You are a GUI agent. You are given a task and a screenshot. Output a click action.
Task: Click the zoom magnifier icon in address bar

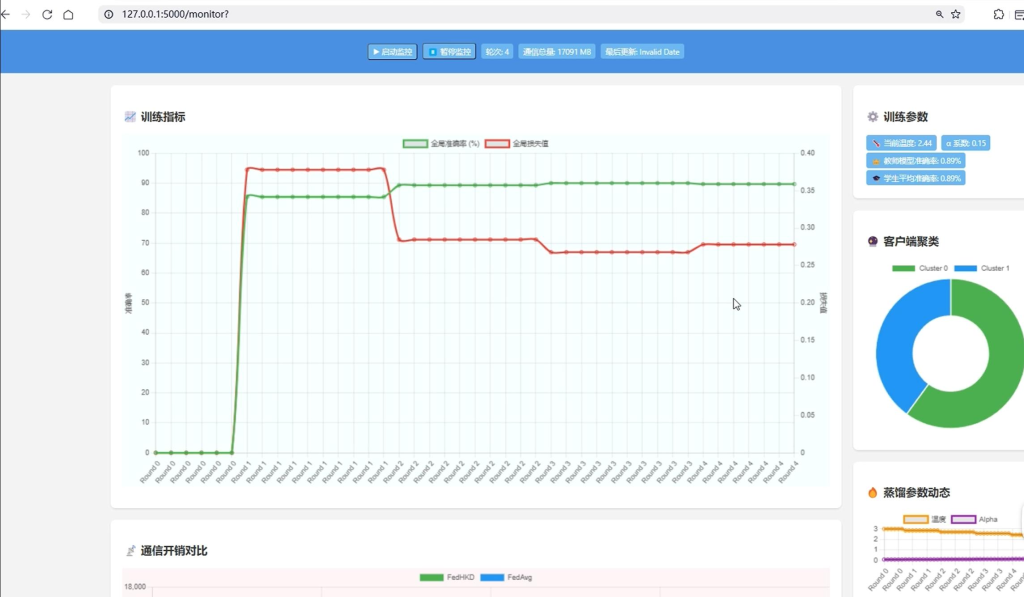(939, 15)
